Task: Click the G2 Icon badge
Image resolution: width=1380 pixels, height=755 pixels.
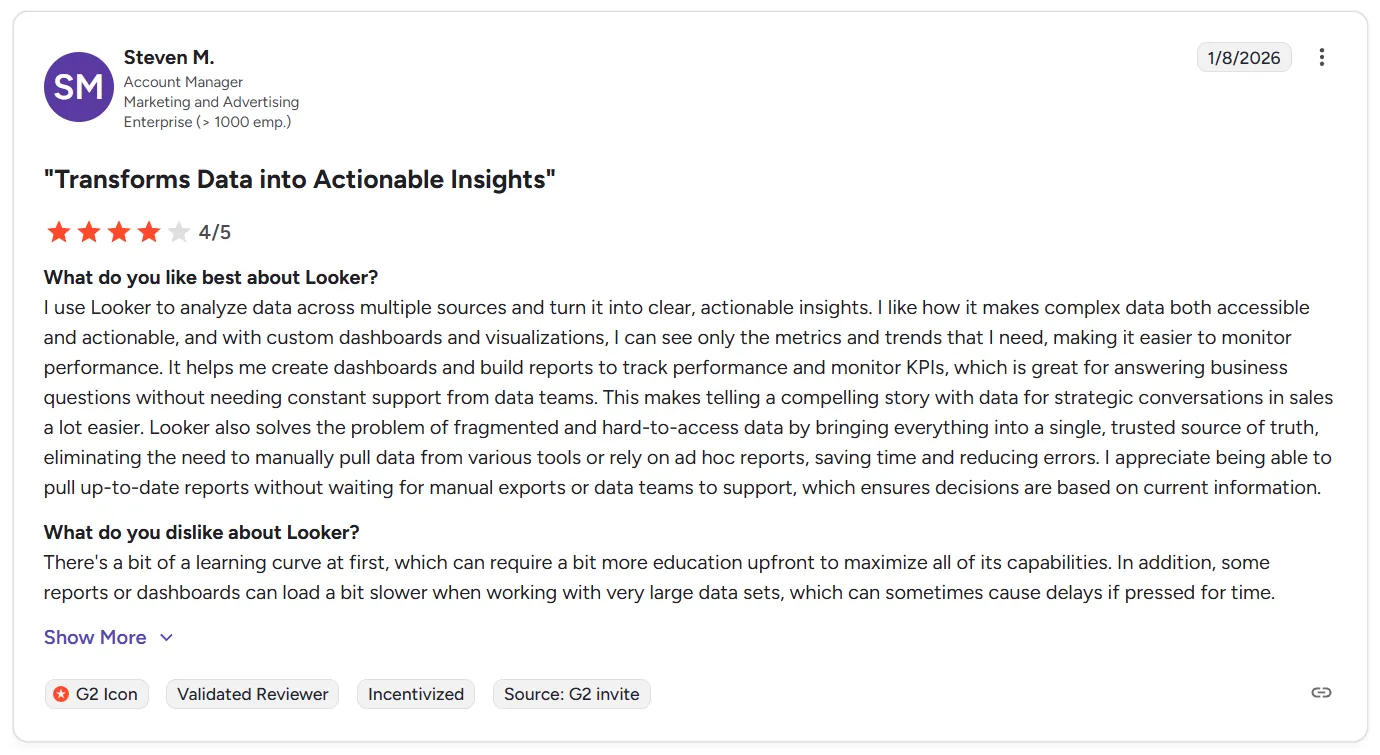Action: (x=97, y=694)
